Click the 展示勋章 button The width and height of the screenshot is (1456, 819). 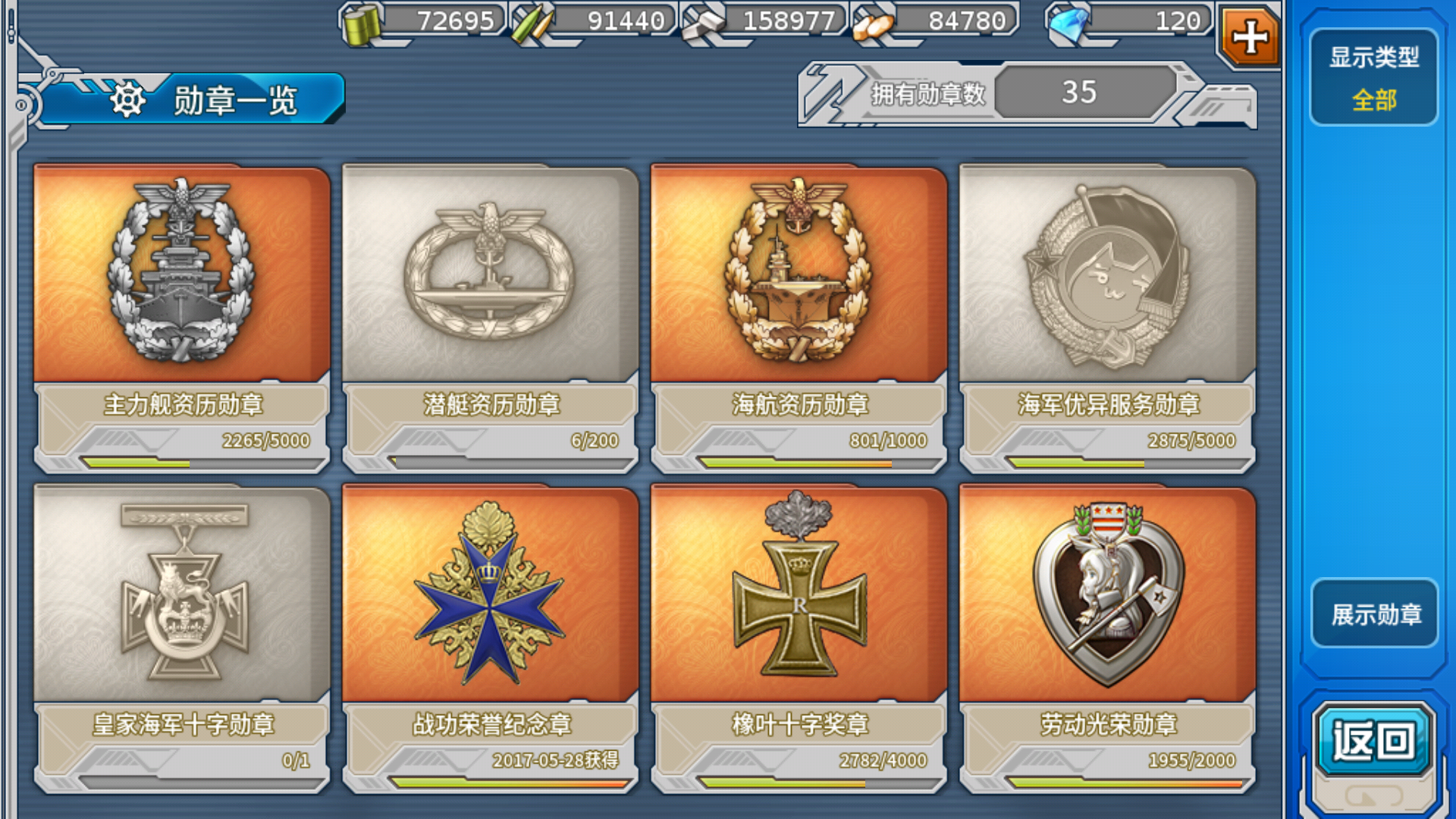tap(1375, 613)
